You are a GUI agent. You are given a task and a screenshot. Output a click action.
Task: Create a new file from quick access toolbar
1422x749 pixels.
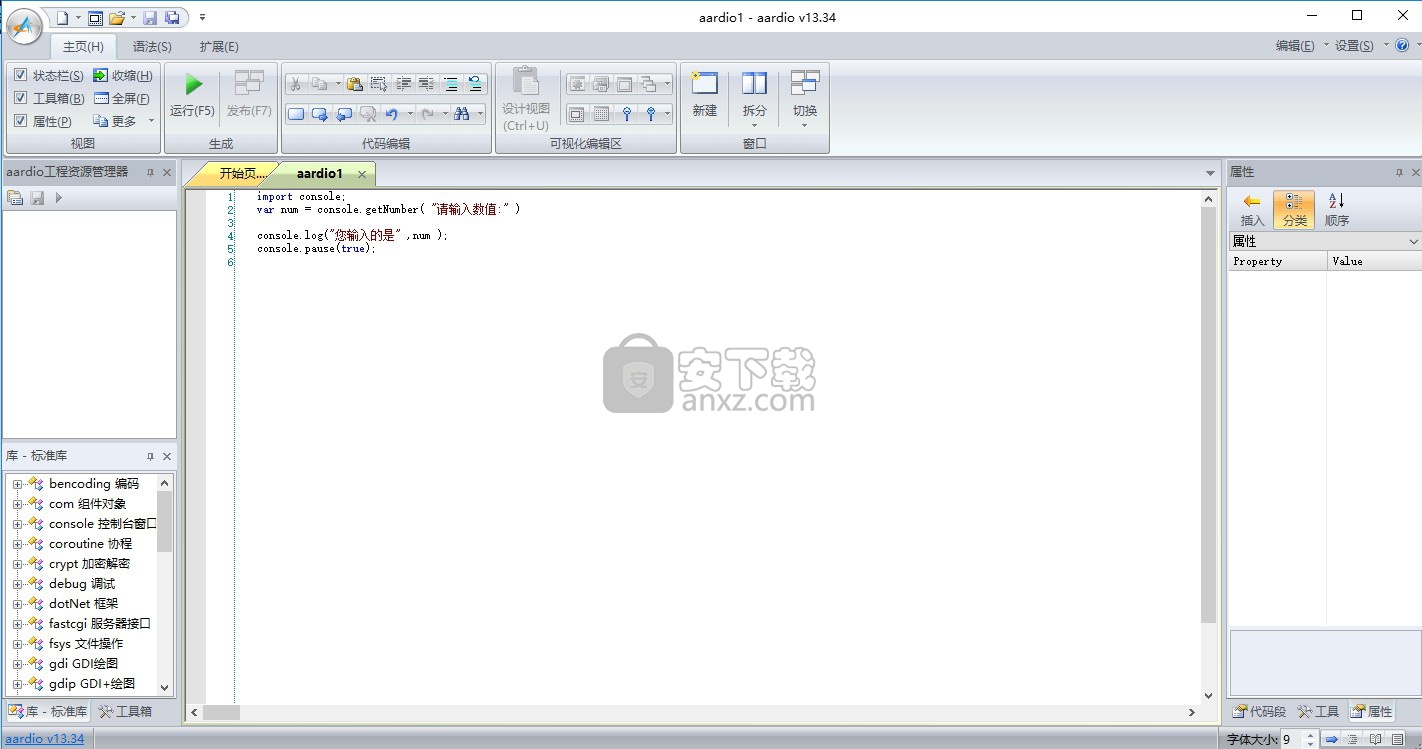tap(63, 17)
